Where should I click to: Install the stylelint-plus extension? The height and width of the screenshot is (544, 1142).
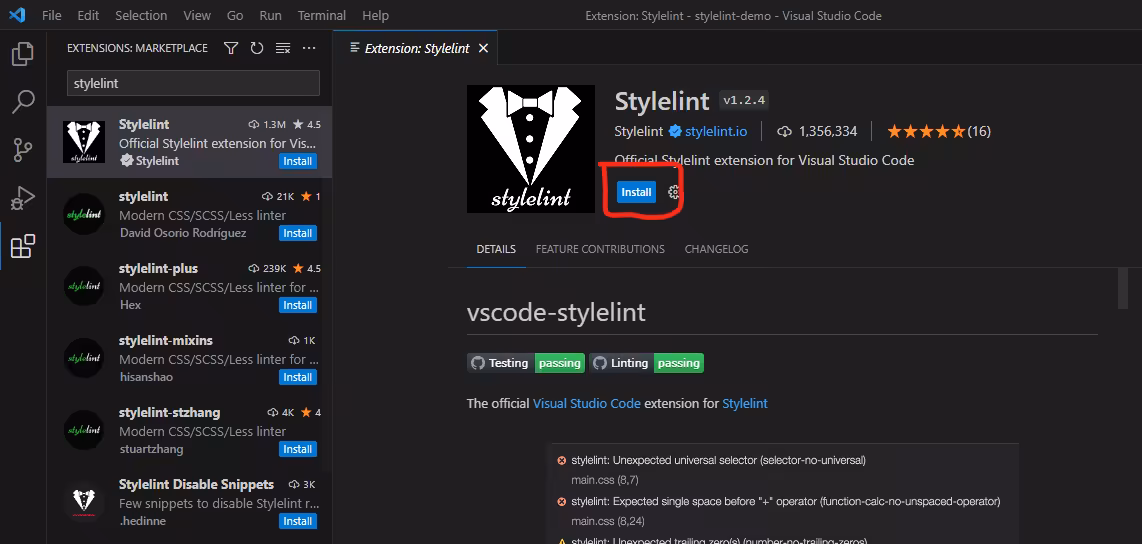(297, 305)
